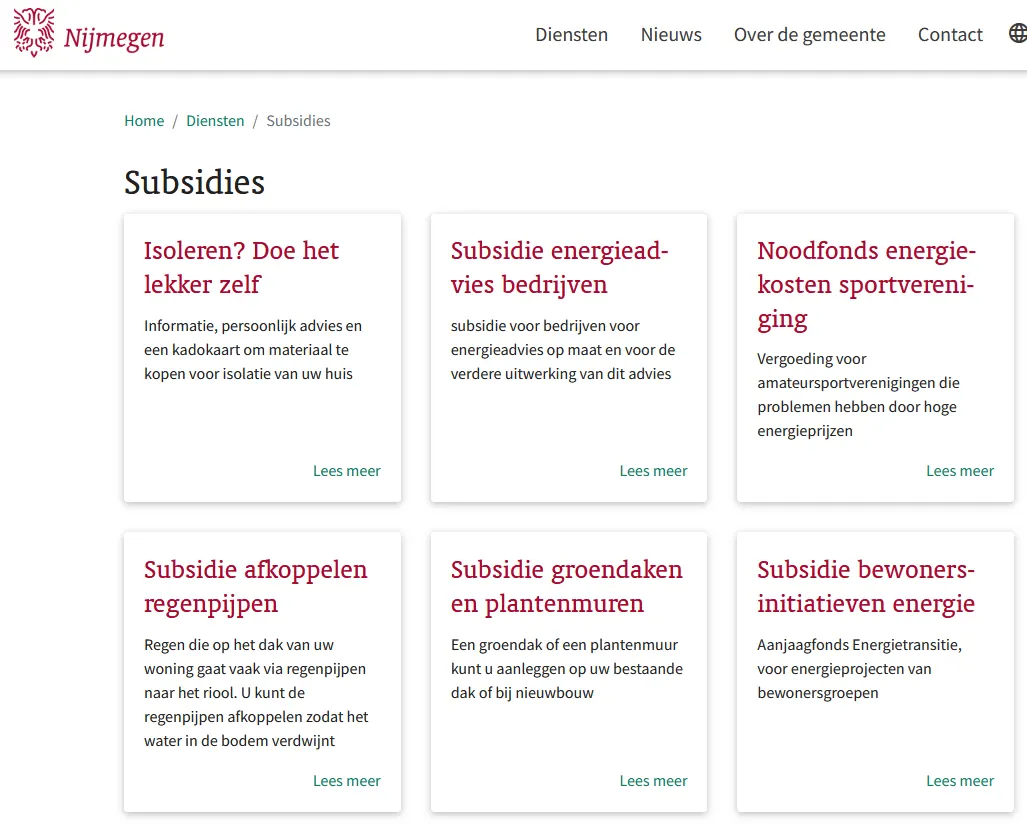
Task: Go to Nieuws in the top navigation
Action: pos(671,35)
